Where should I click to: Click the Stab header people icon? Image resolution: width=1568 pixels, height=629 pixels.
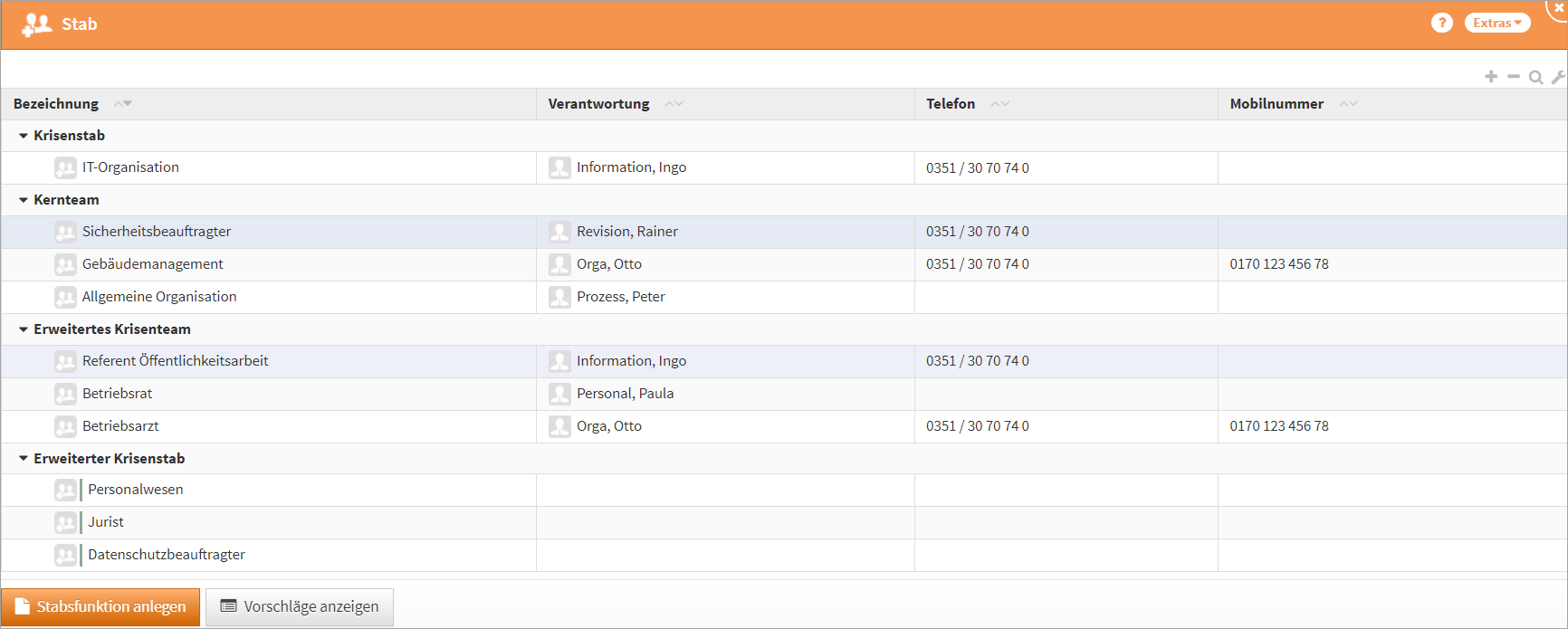[36, 24]
